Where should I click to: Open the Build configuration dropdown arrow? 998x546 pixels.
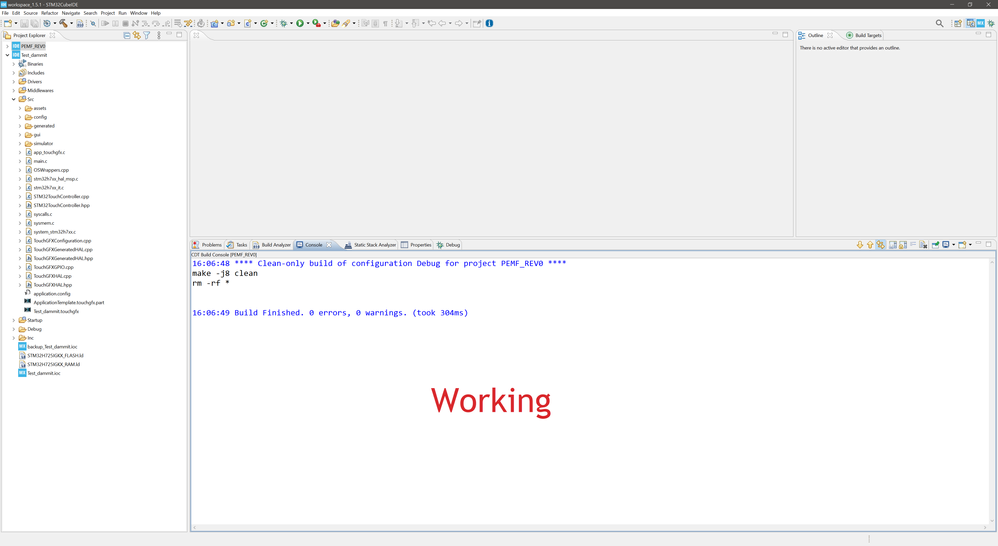coord(71,23)
